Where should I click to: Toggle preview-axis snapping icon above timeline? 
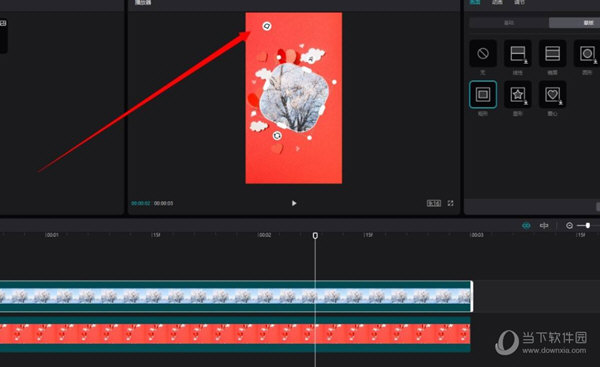pyautogui.click(x=544, y=226)
